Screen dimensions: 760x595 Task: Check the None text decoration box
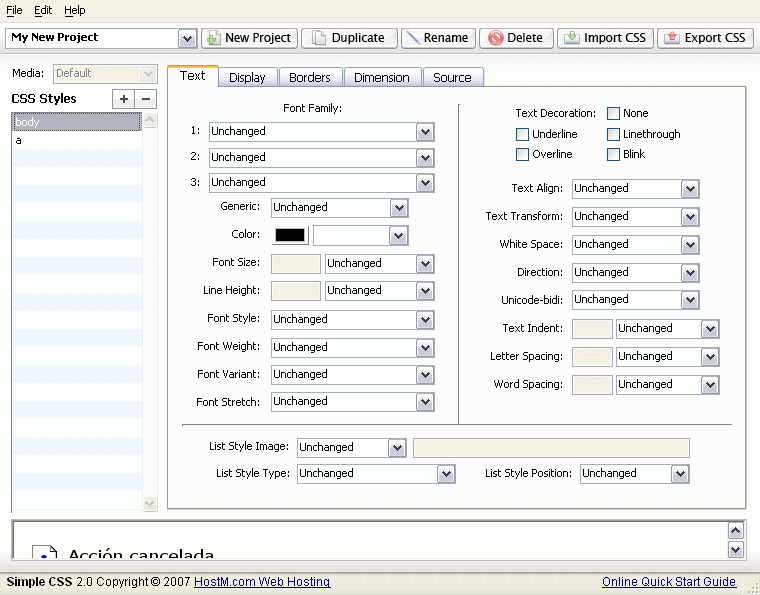[613, 113]
